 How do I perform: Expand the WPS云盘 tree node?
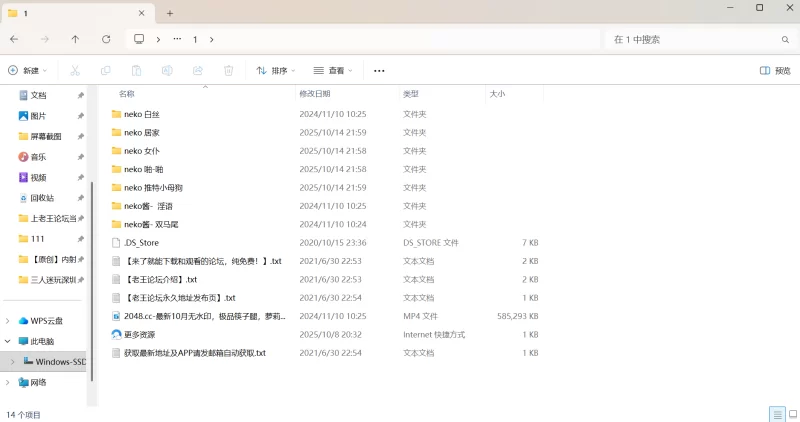(x=9, y=321)
